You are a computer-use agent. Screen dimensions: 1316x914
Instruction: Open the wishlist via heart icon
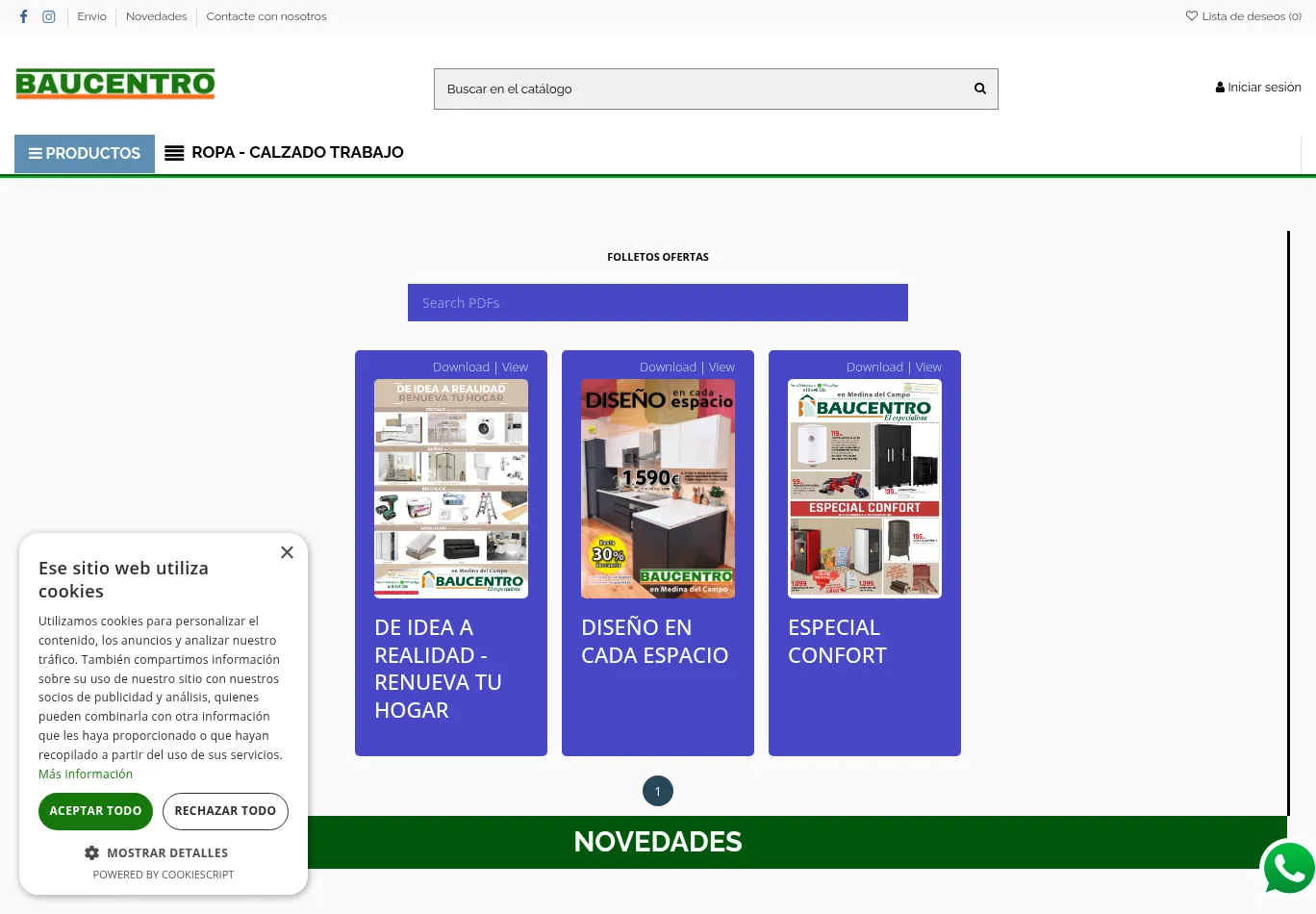pos(1192,16)
